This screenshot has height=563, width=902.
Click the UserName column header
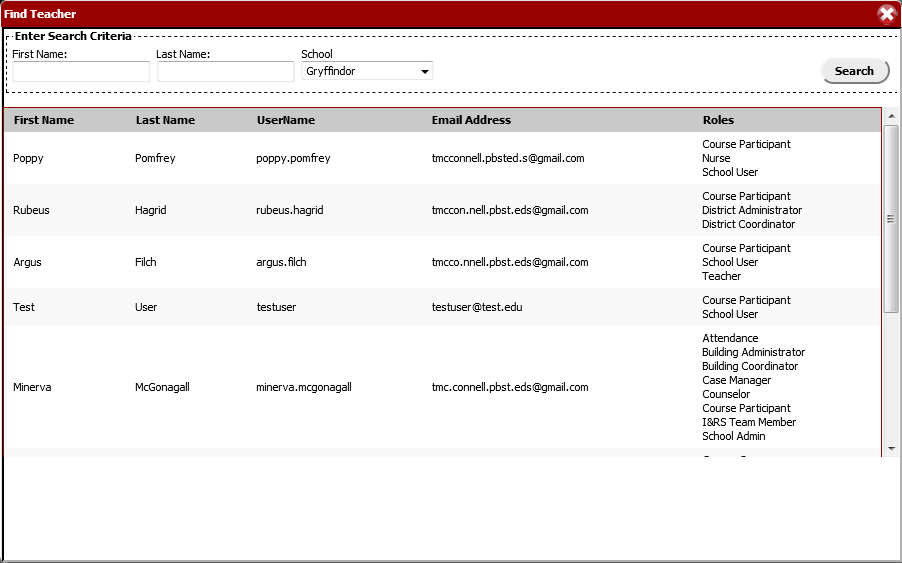click(x=286, y=120)
